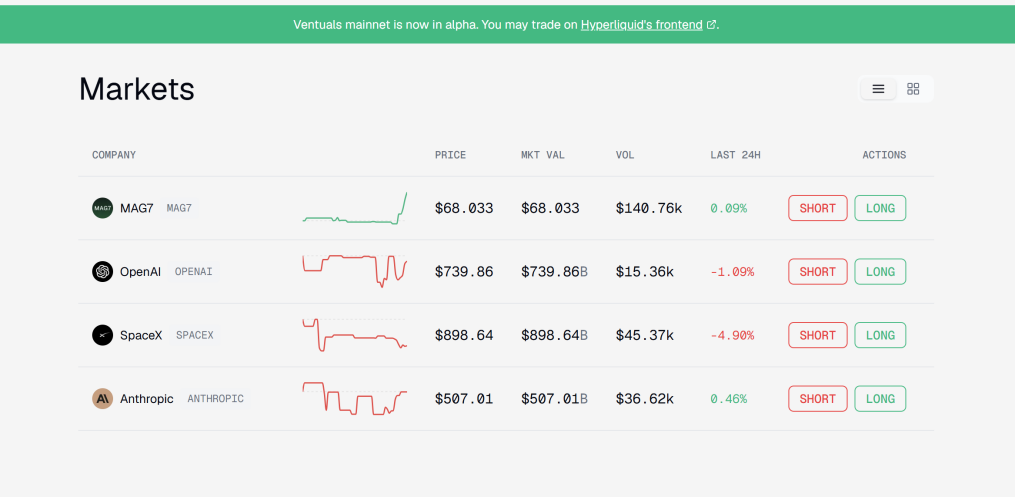
Task: Go long on MAG7
Action: pos(880,208)
